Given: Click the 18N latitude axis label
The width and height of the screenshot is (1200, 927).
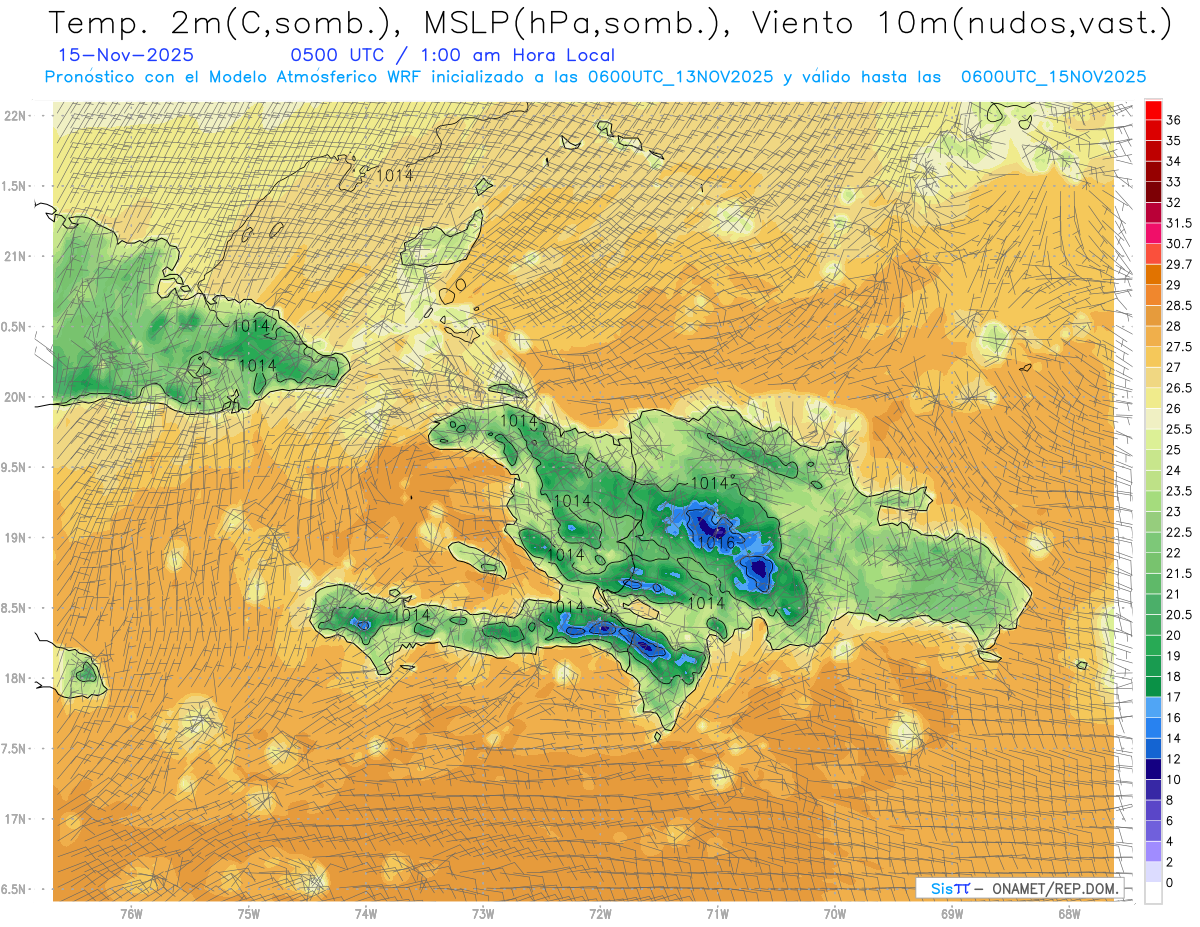Looking at the screenshot, I should pyautogui.click(x=16, y=678).
